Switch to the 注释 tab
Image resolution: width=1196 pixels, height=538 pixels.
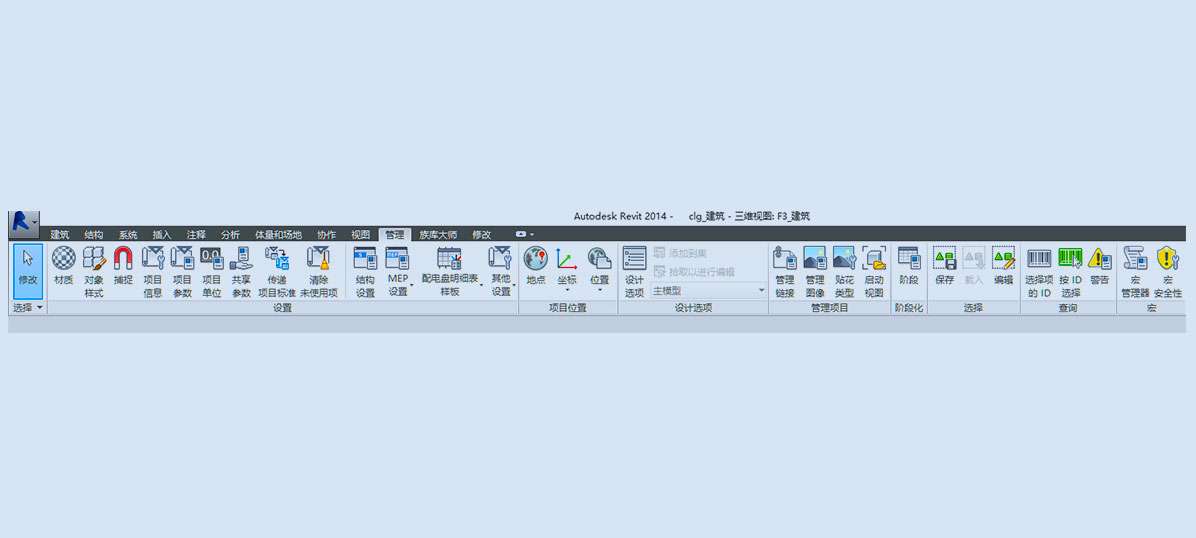pyautogui.click(x=196, y=235)
